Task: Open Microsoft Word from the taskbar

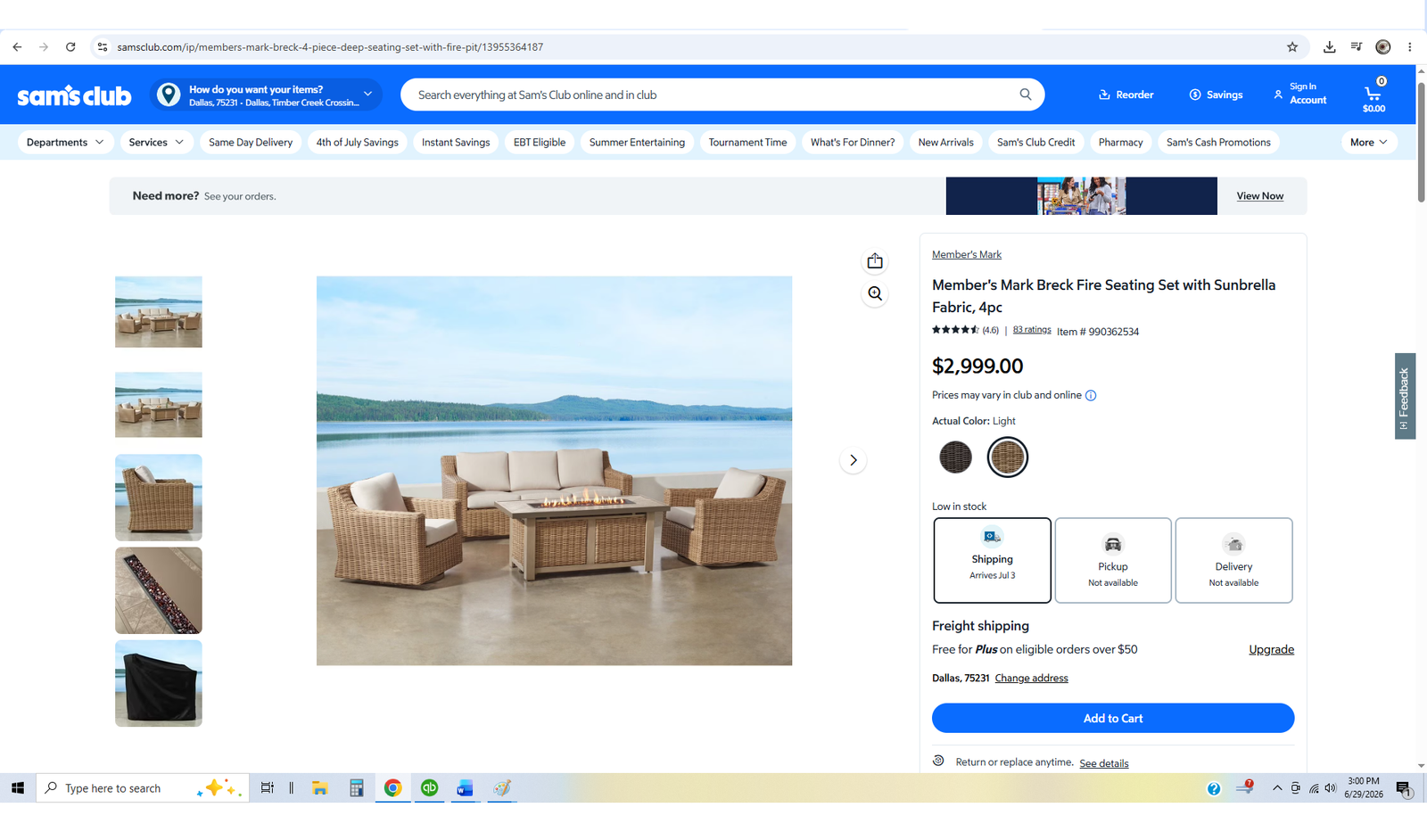Action: 465,788
